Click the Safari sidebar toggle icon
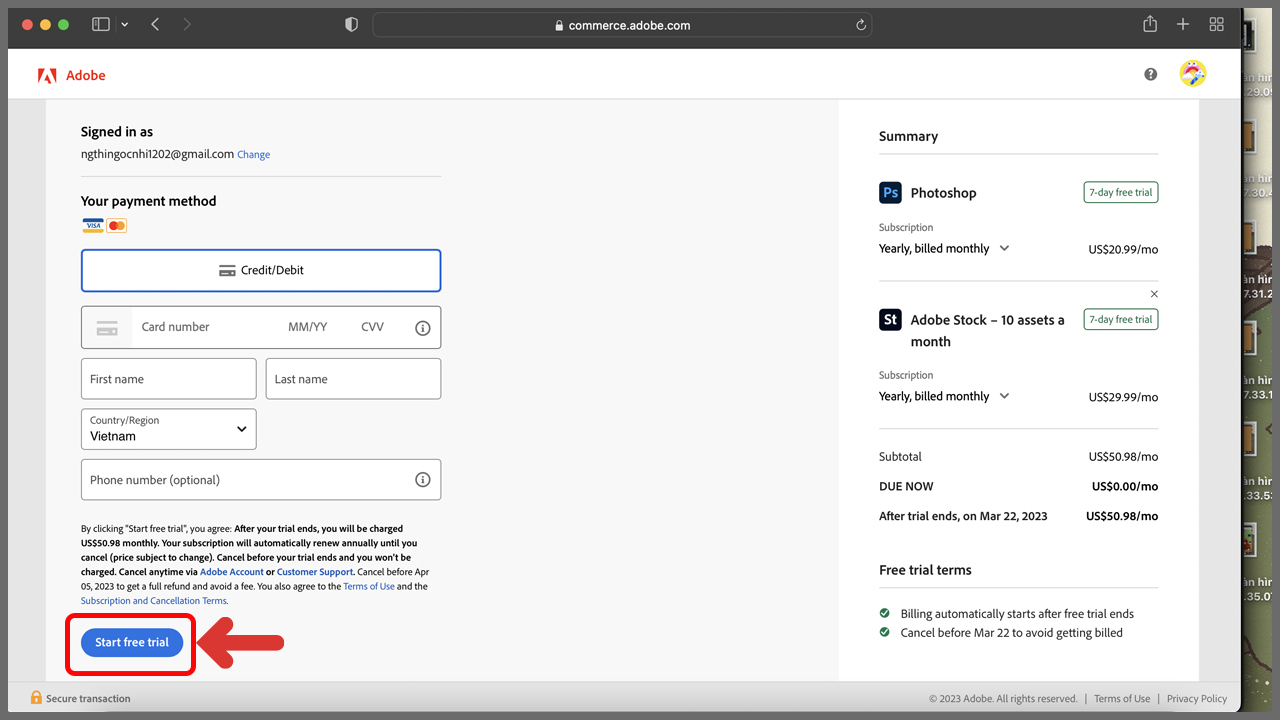 pyautogui.click(x=101, y=24)
